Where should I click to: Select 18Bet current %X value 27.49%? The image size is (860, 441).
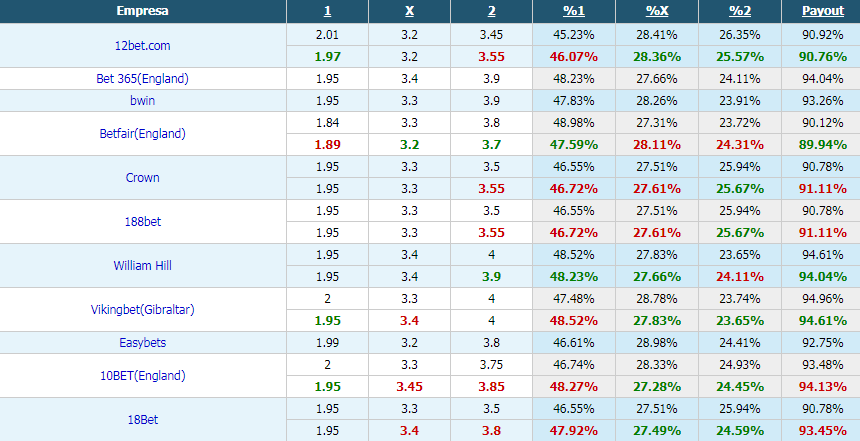657,430
